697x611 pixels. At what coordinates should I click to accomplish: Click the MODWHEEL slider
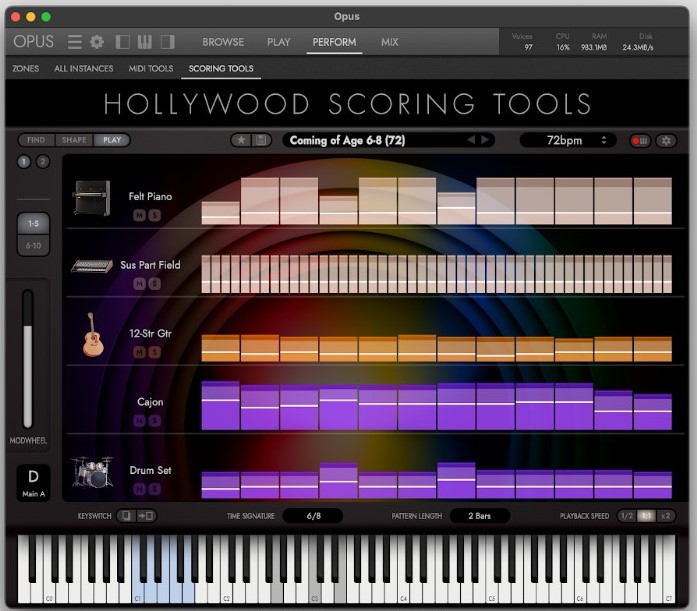click(28, 359)
